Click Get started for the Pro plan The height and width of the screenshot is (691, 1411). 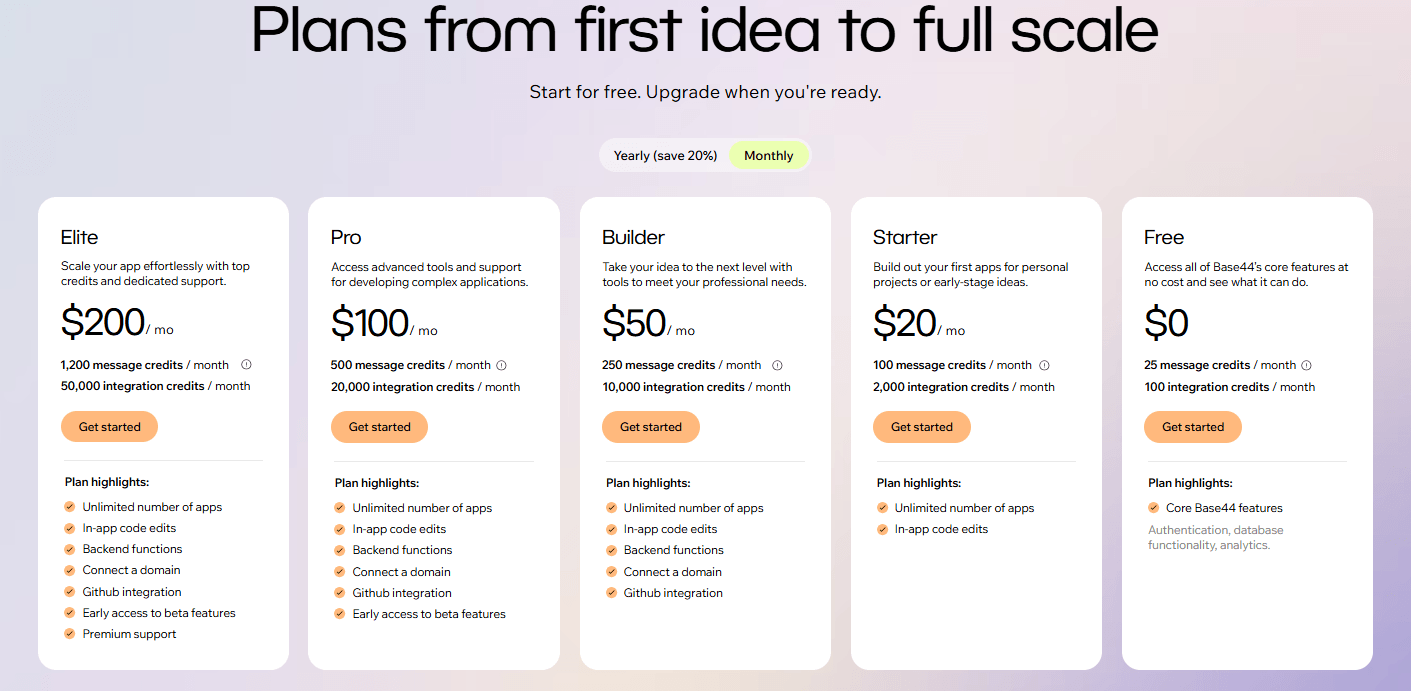click(379, 426)
